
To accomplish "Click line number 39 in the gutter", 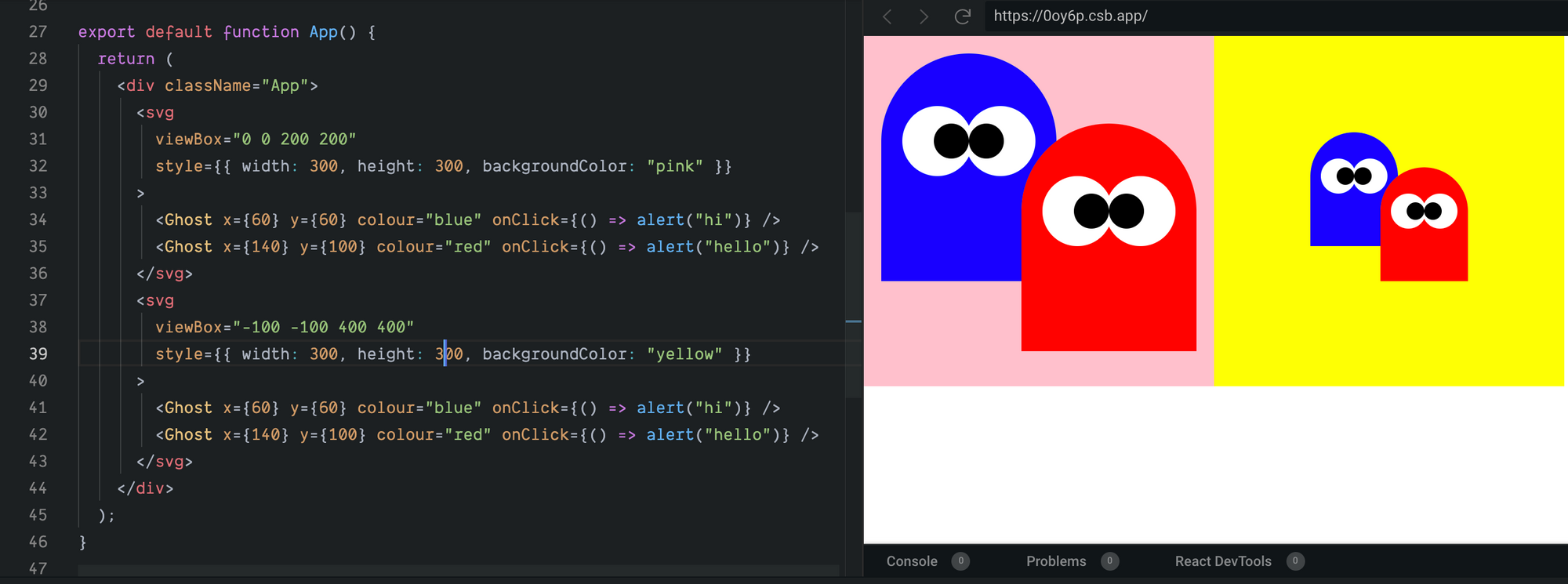I will click(x=38, y=354).
